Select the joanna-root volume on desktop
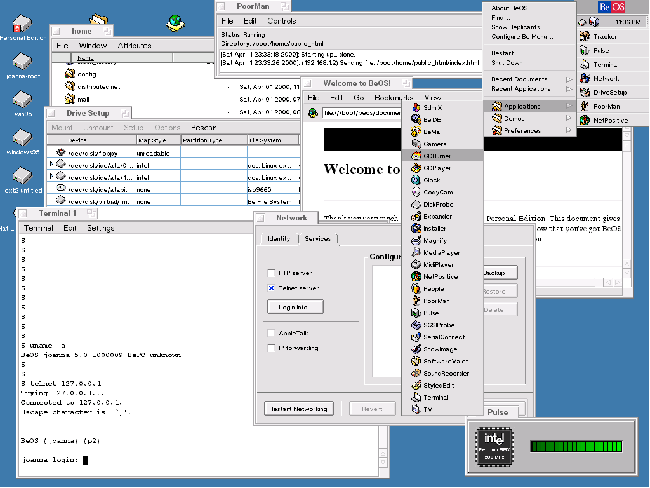 pyautogui.click(x=22, y=66)
